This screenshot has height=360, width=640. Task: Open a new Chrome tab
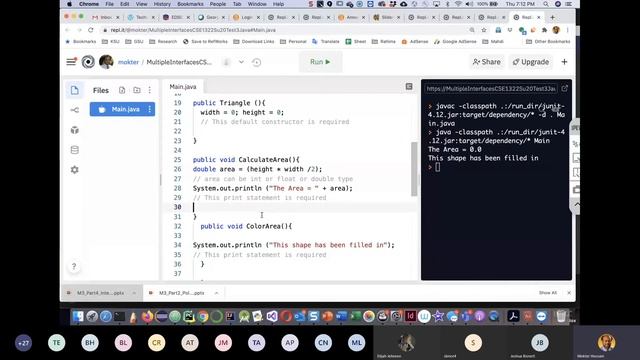point(552,18)
